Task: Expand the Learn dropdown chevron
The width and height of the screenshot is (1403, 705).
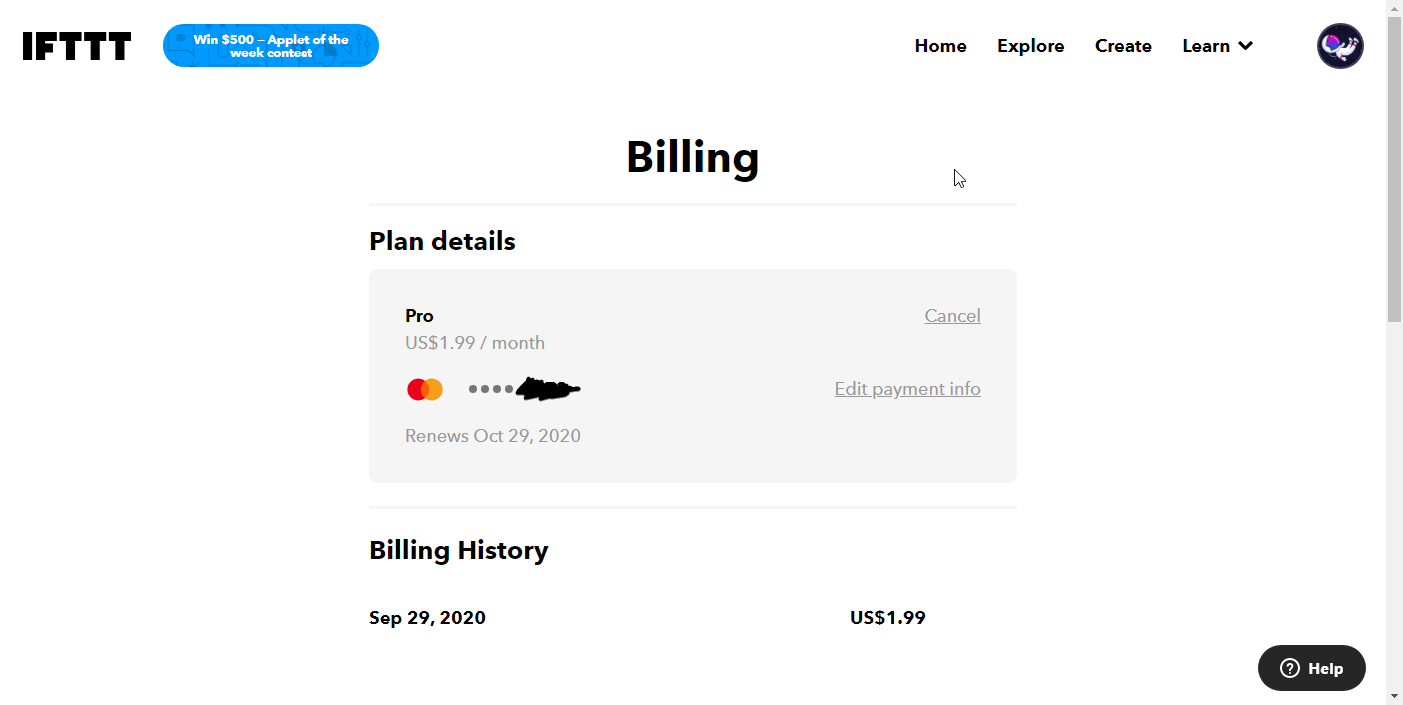Action: point(1245,46)
